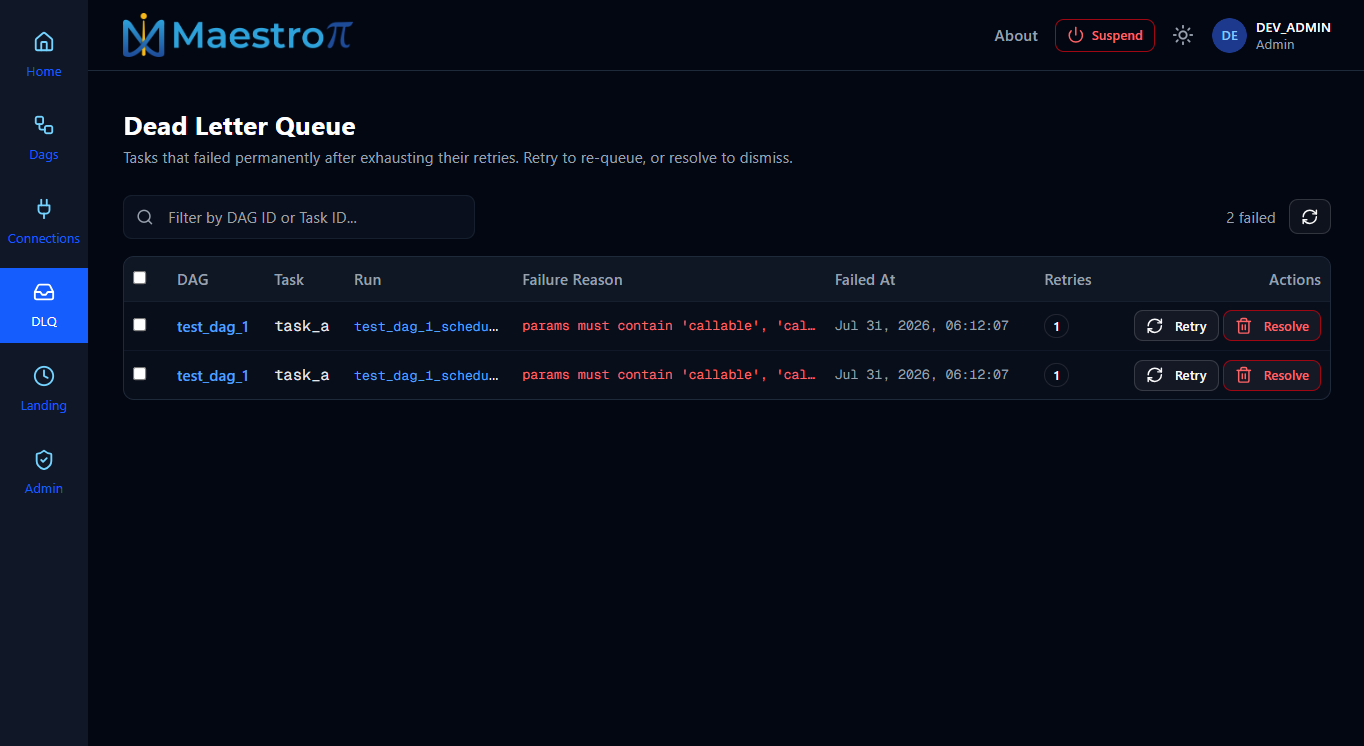
Task: Retry the second failed task_a row
Action: coord(1176,375)
